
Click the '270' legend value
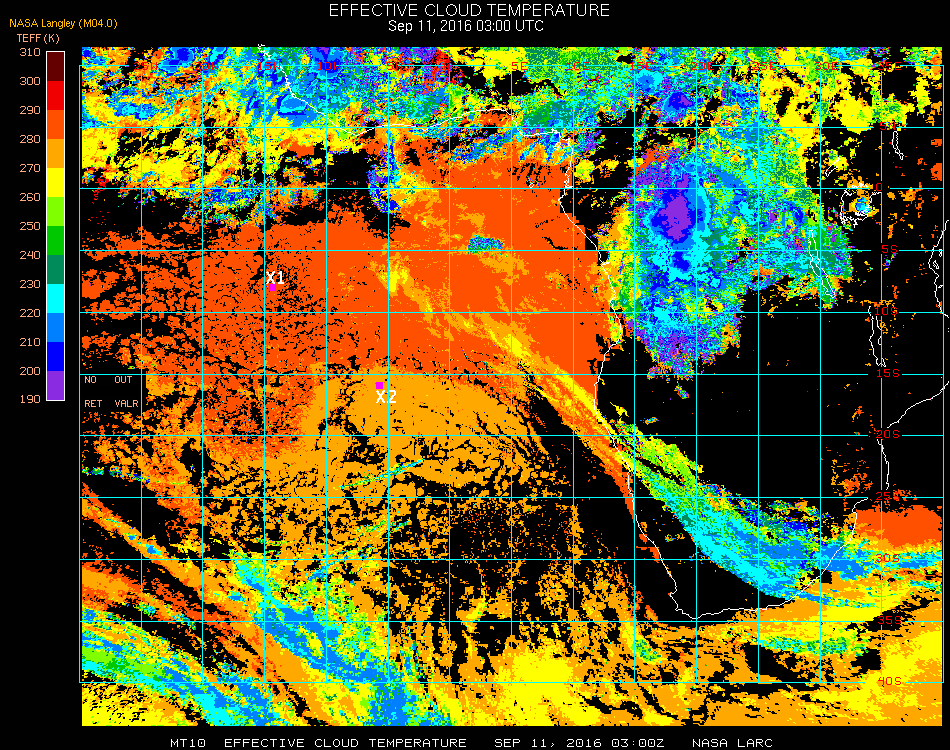[30, 168]
